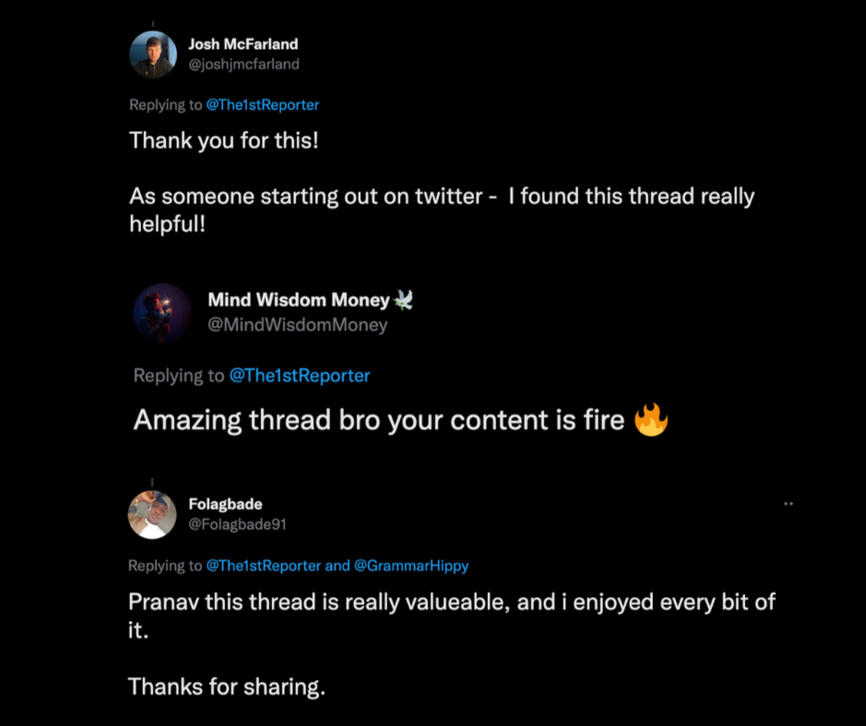Click the Folagbade display name

[x=225, y=504]
